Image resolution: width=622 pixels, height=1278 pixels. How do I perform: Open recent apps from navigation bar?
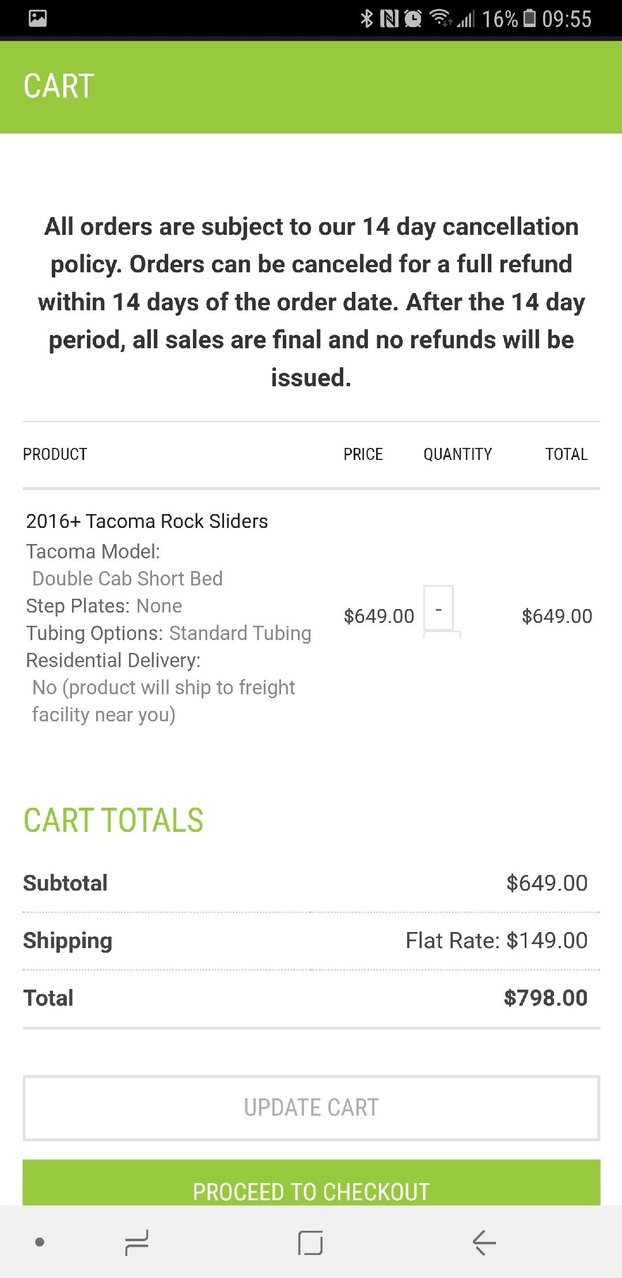click(137, 1242)
